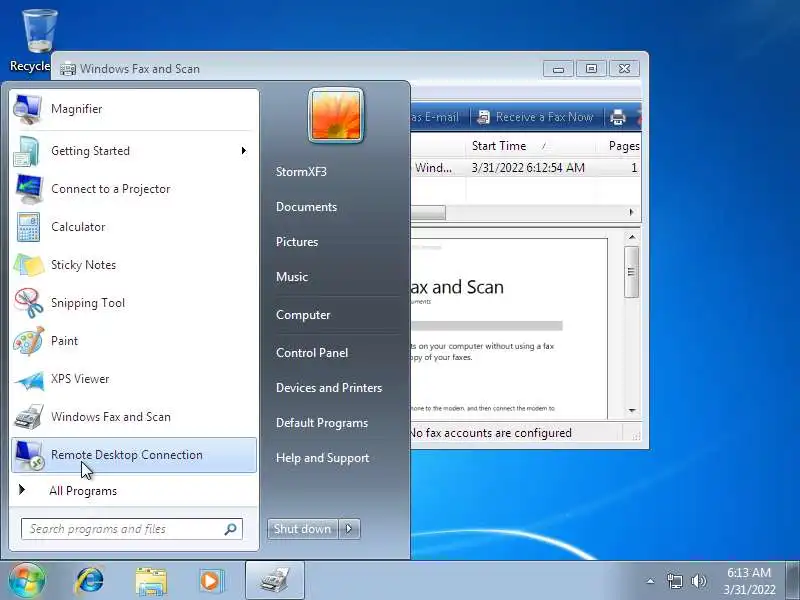Select the fax row dated 3/31/2022
This screenshot has height=600, width=800.
point(526,168)
